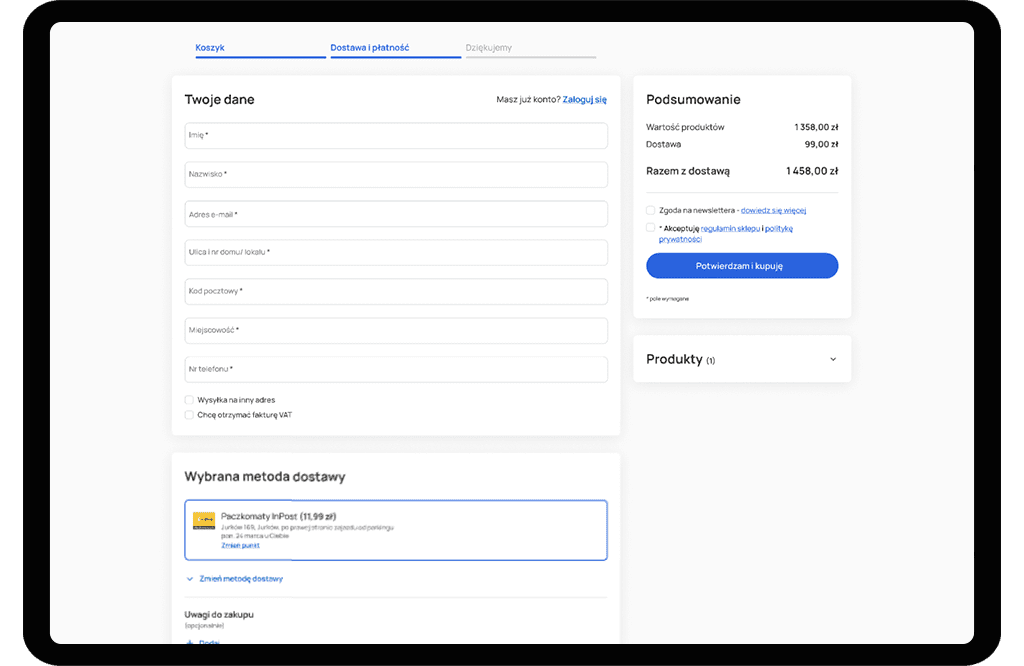The image size is (1024, 666).
Task: Click the Dziękujemy step tab
Action: (530, 48)
